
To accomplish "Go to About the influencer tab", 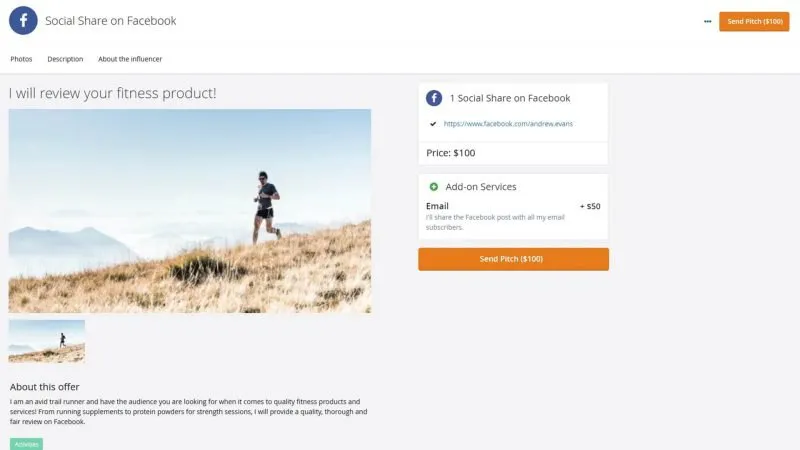I will 130,59.
